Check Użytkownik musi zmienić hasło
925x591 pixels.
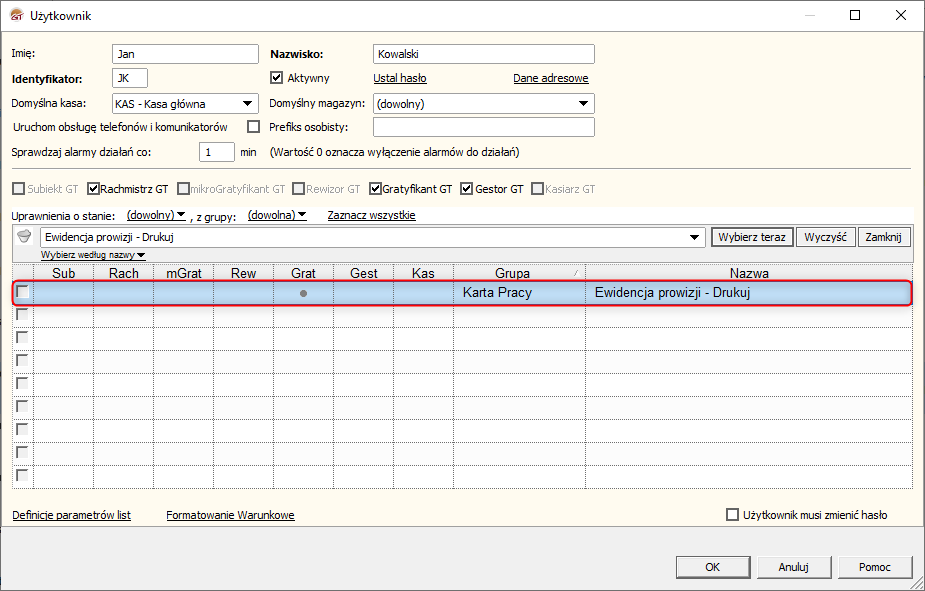coord(732,515)
